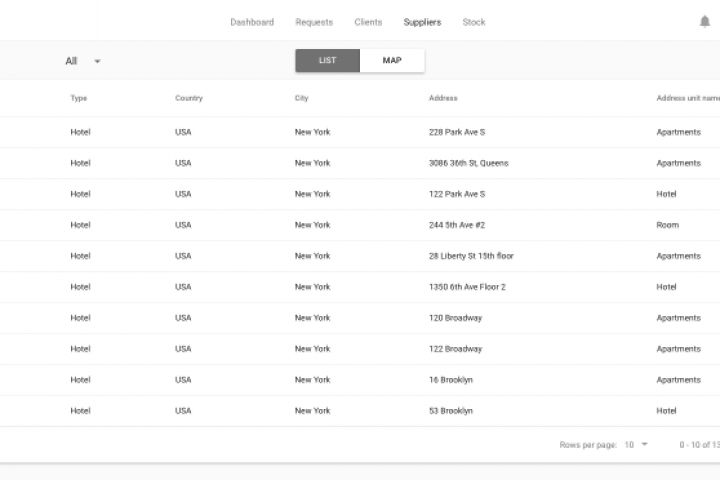Select address 1350 6th Ave Floor 2
720x480 pixels.
tap(467, 287)
